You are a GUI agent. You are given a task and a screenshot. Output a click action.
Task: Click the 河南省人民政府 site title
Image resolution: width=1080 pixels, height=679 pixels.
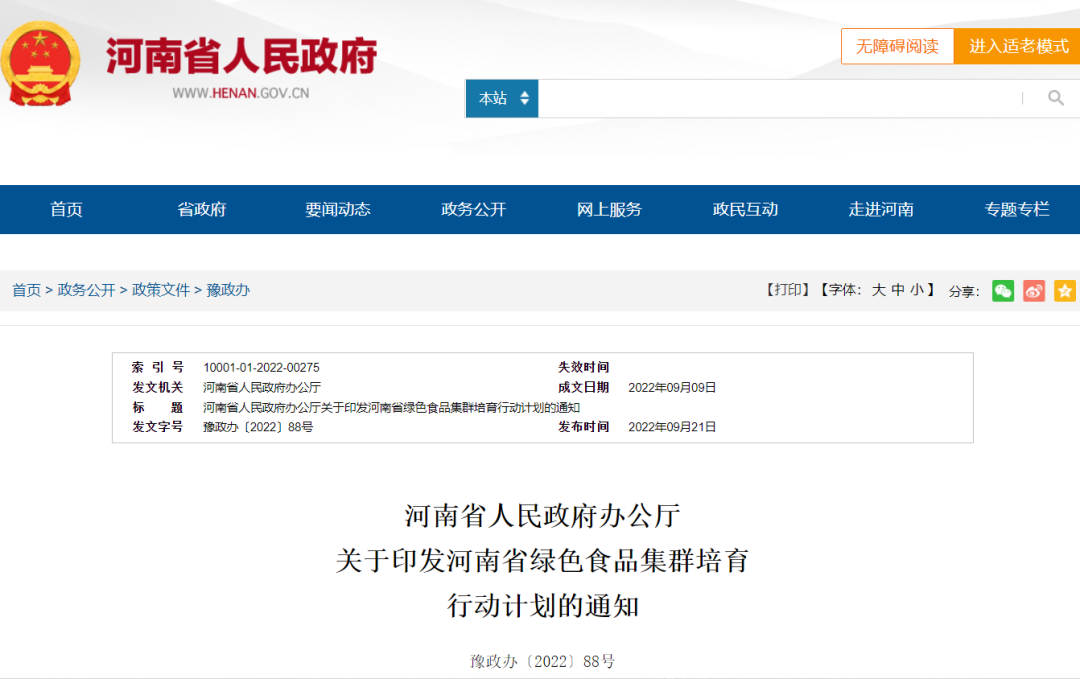[241, 56]
